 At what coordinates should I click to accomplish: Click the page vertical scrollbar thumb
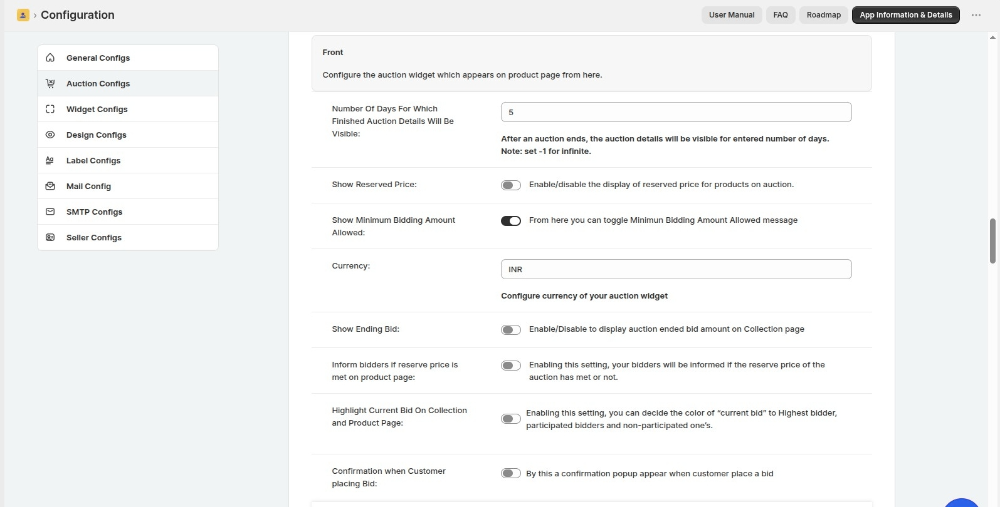[992, 241]
